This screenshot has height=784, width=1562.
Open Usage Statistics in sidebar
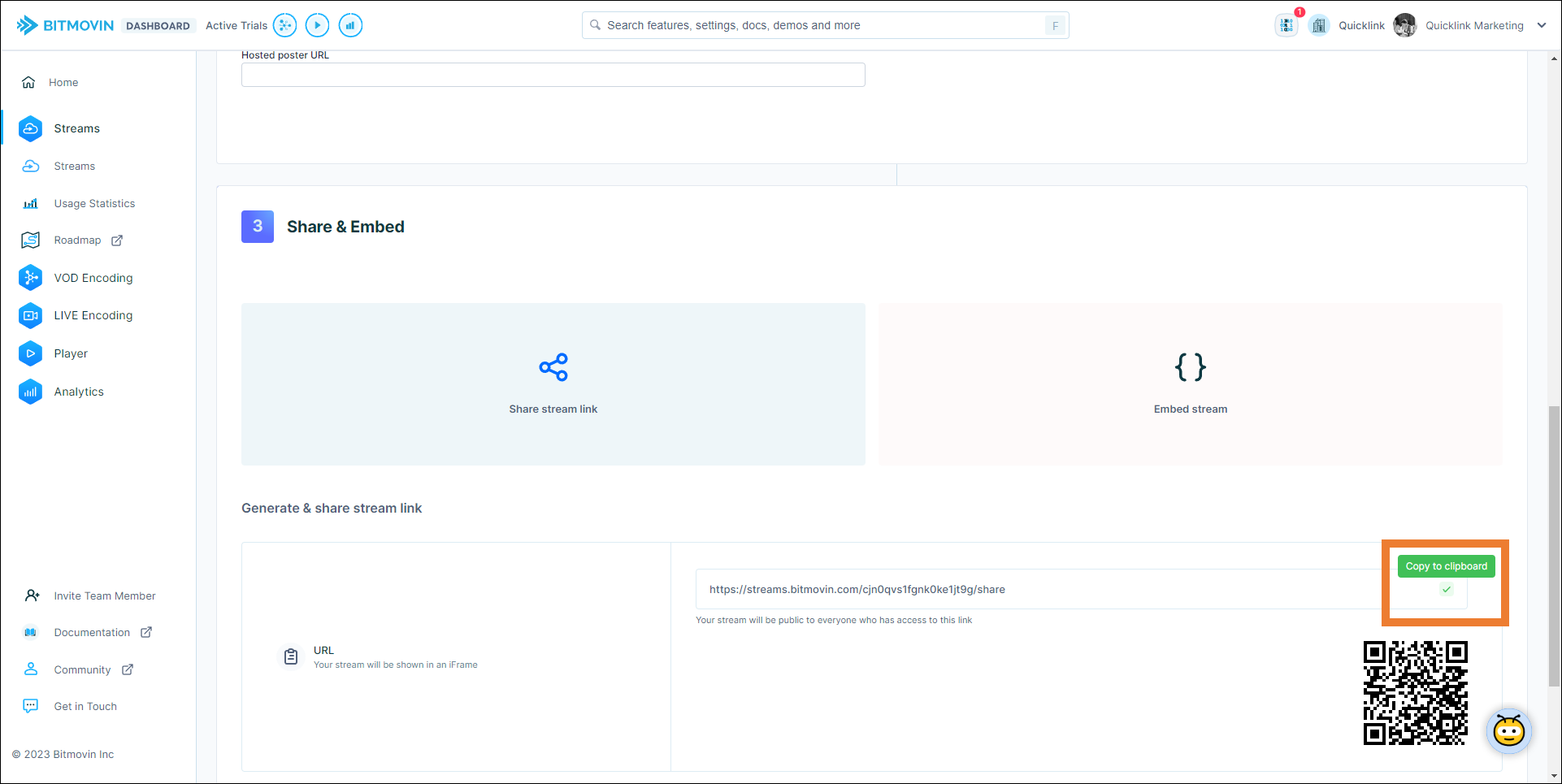(x=94, y=203)
